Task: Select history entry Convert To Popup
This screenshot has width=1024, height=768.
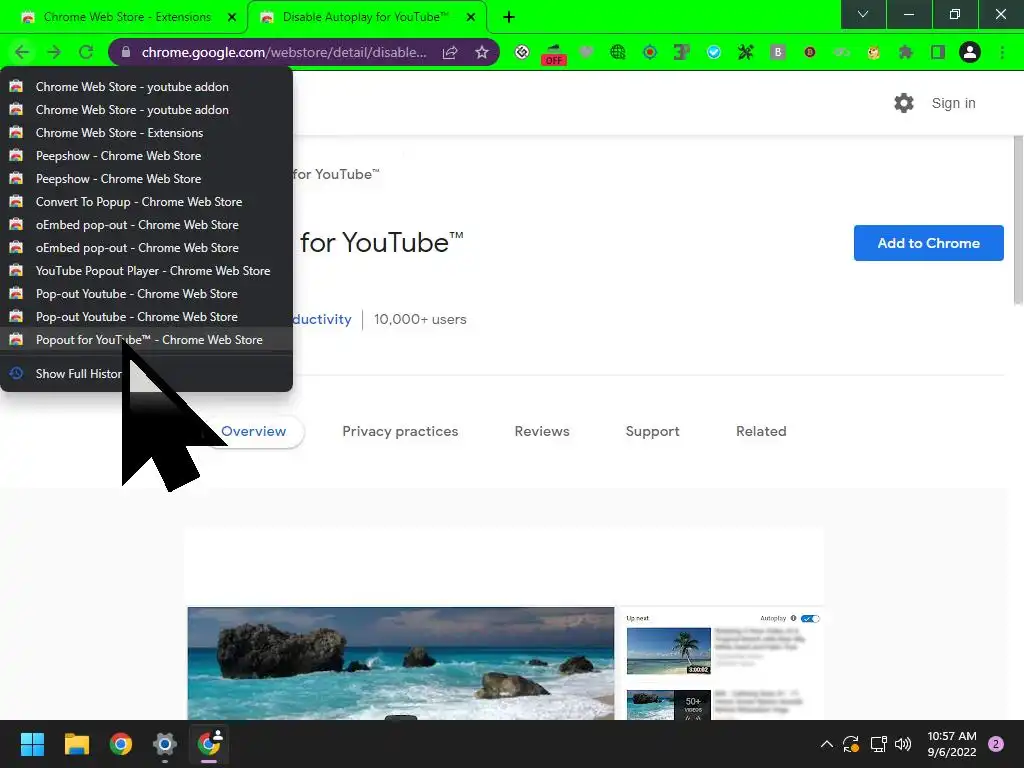Action: point(146,202)
